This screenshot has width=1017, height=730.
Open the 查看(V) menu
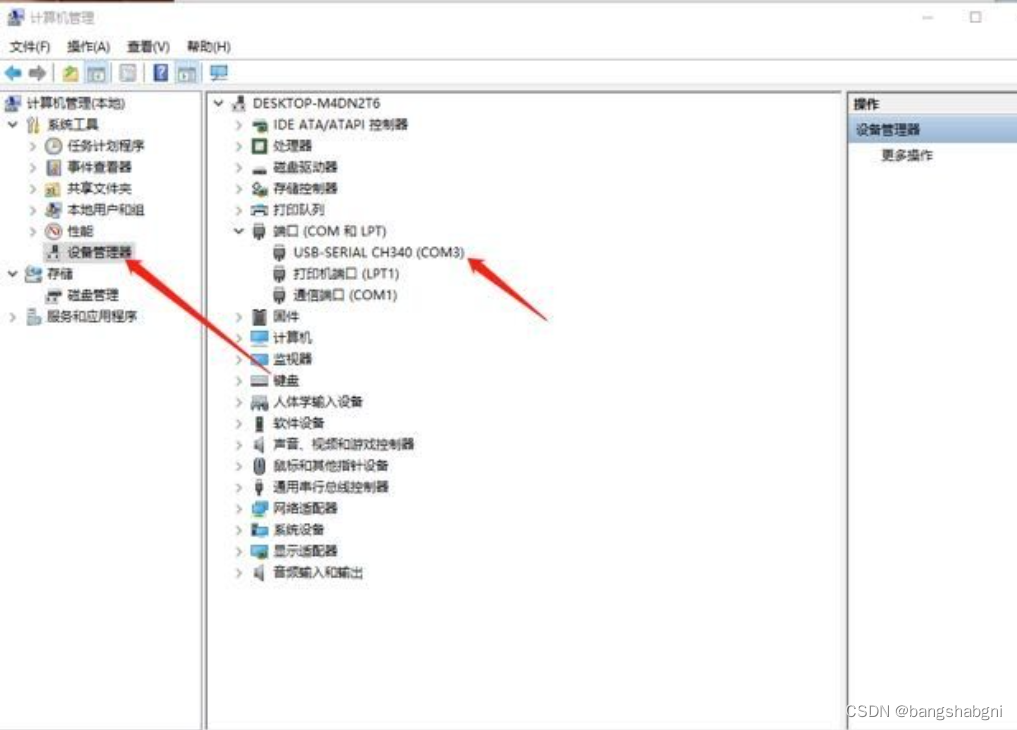tap(148, 47)
